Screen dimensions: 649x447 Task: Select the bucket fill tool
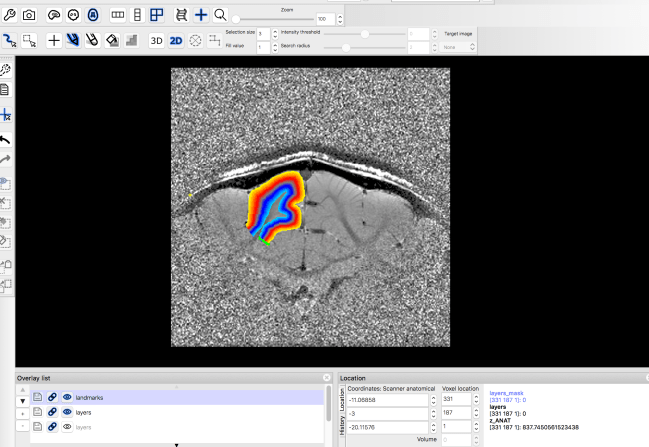coord(112,41)
